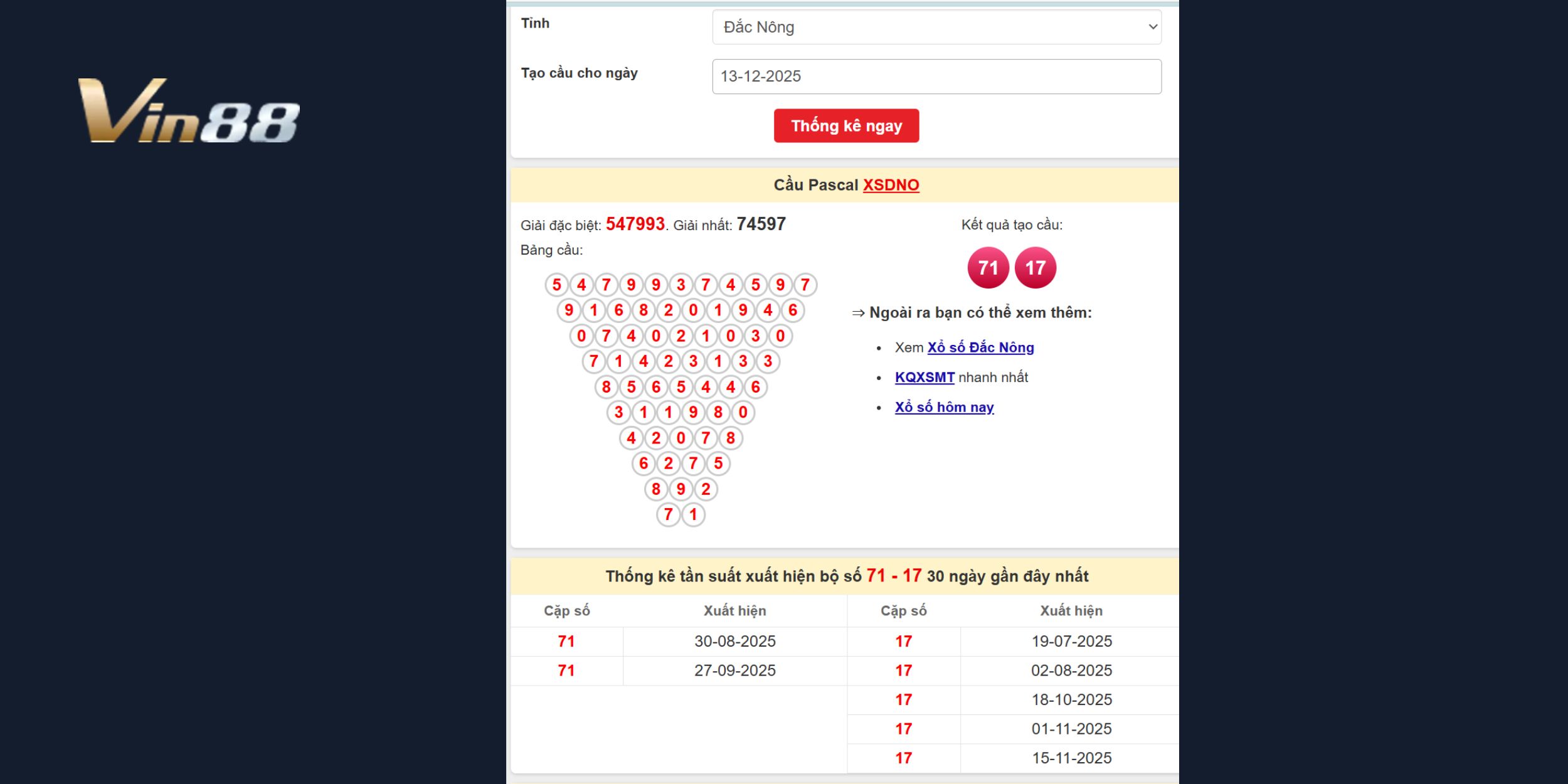The height and width of the screenshot is (784, 1568).
Task: Click the red 17 result ball
Action: 1035,268
